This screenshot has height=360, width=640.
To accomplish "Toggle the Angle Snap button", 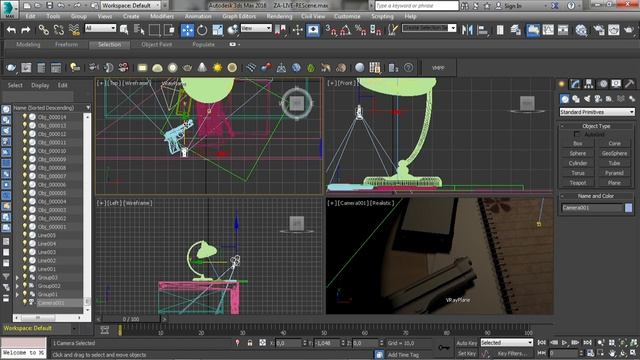I will [345, 30].
